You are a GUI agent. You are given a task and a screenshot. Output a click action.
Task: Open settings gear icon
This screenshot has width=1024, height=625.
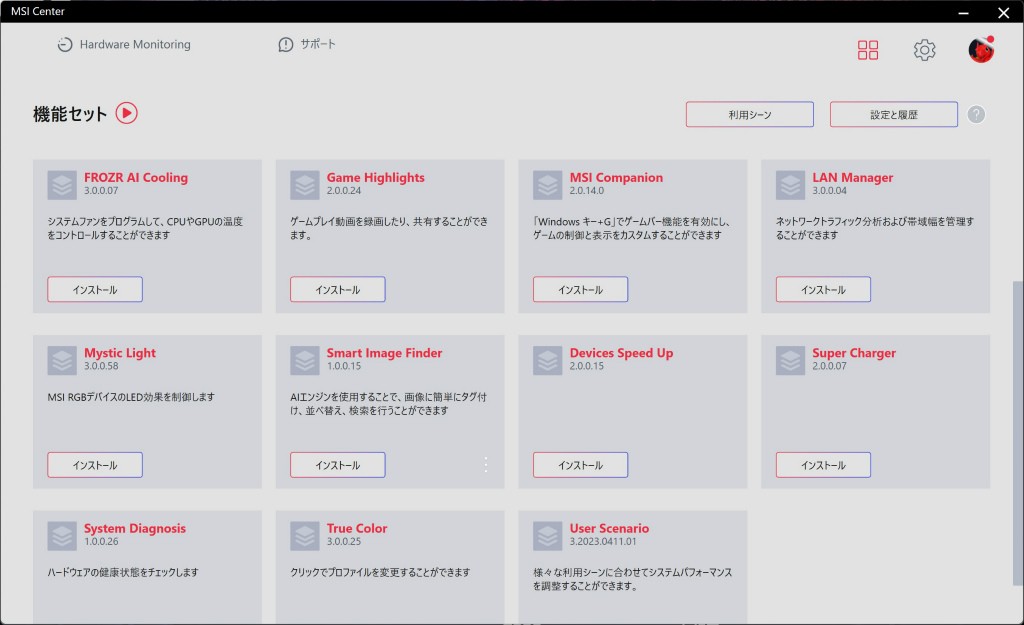pyautogui.click(x=925, y=50)
